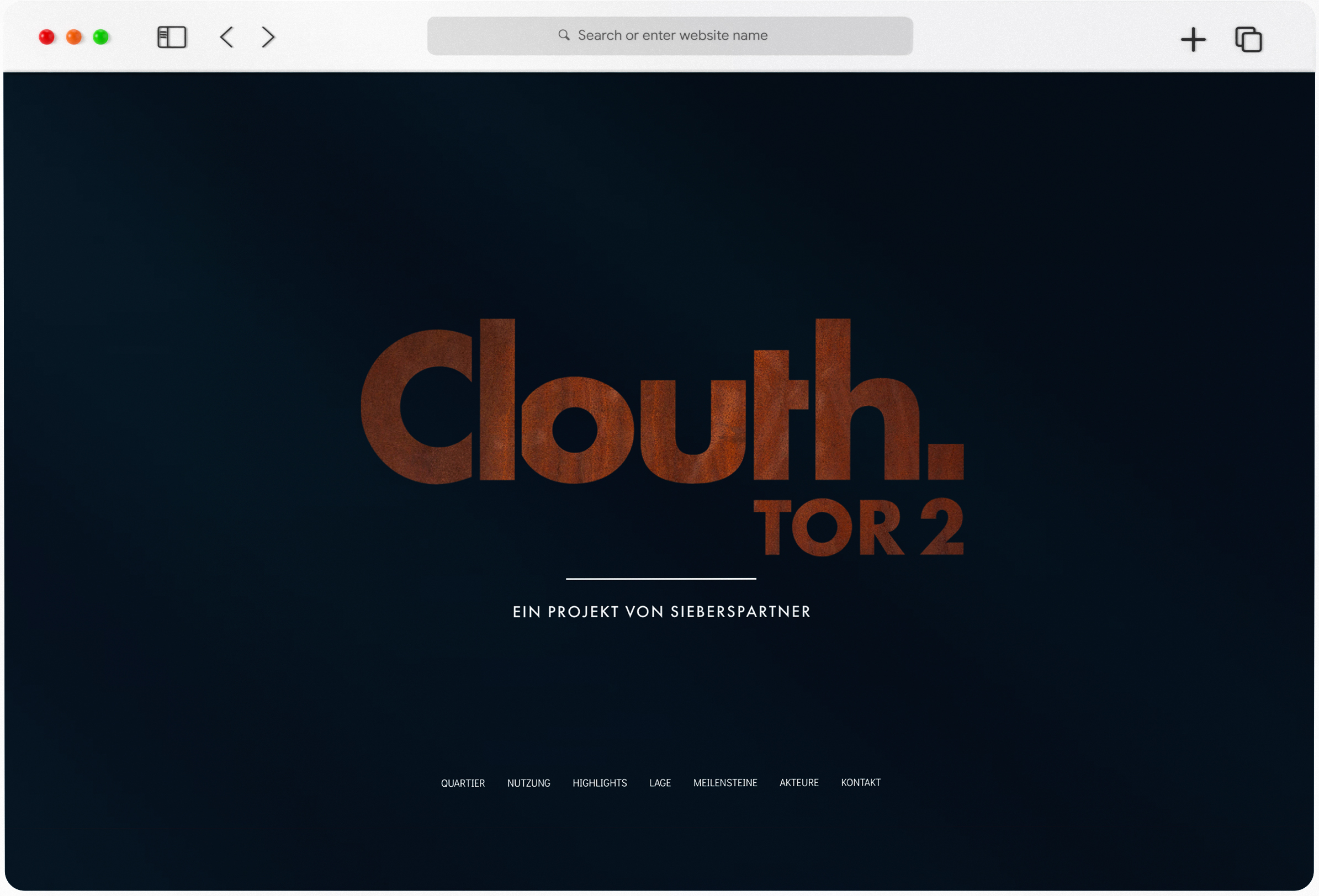Toggle the browser sidebar icon
This screenshot has height=896, width=1319.
(171, 38)
